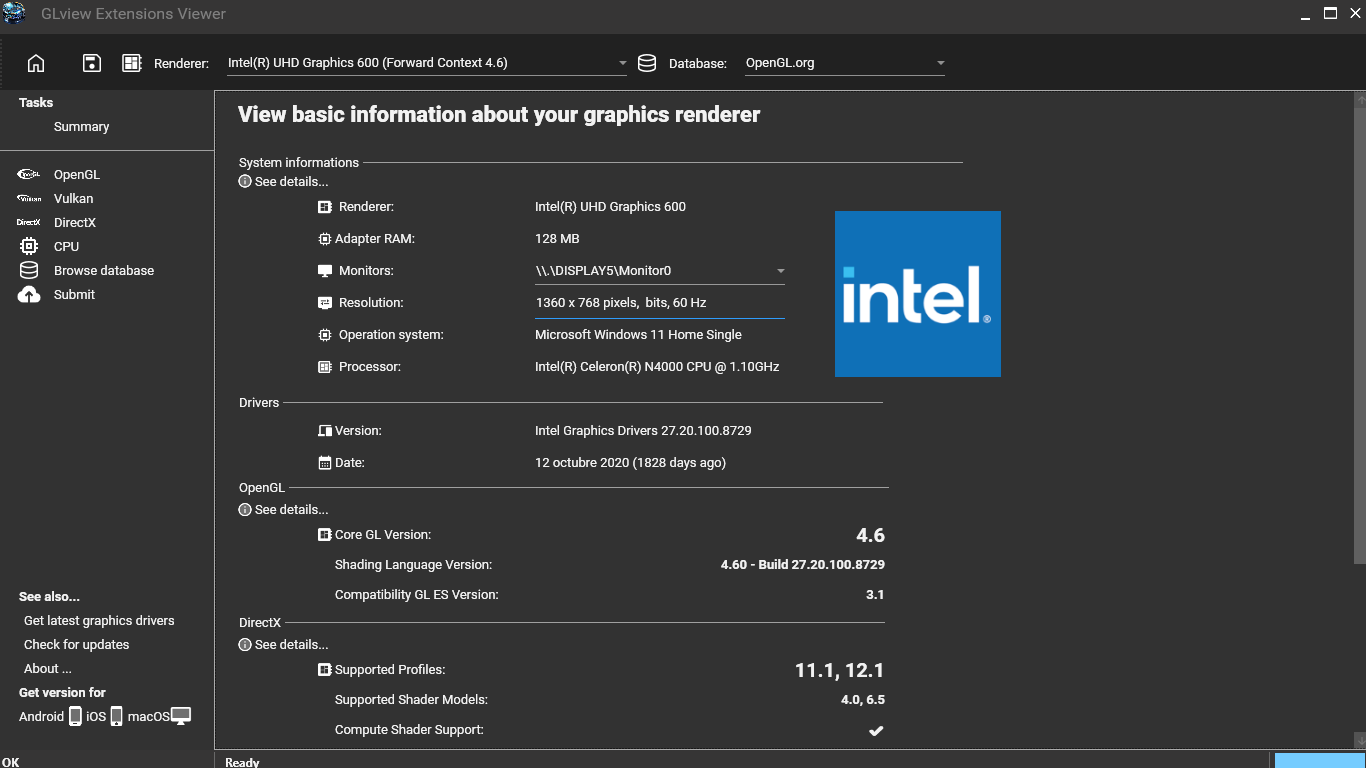Click 'Microsoft Windows 11 Home Single' text
The height and width of the screenshot is (768, 1366).
(x=638, y=335)
